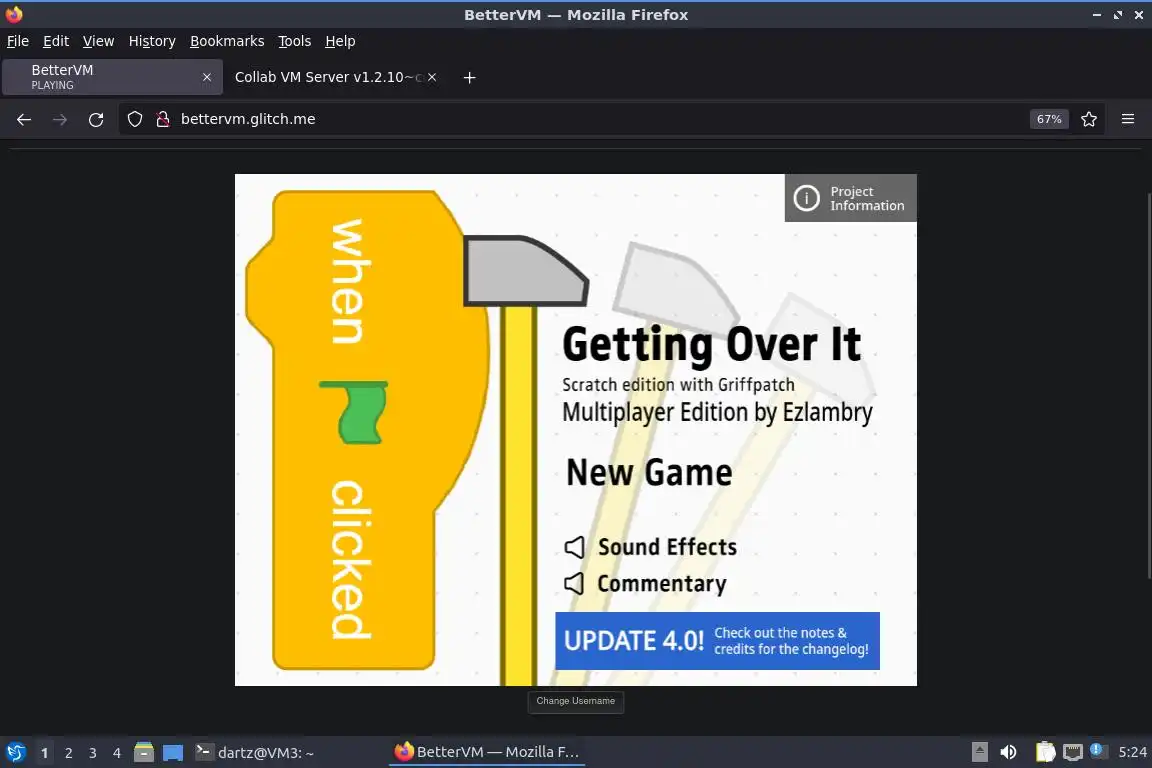
Task: Open the Tools menu
Action: click(x=295, y=41)
